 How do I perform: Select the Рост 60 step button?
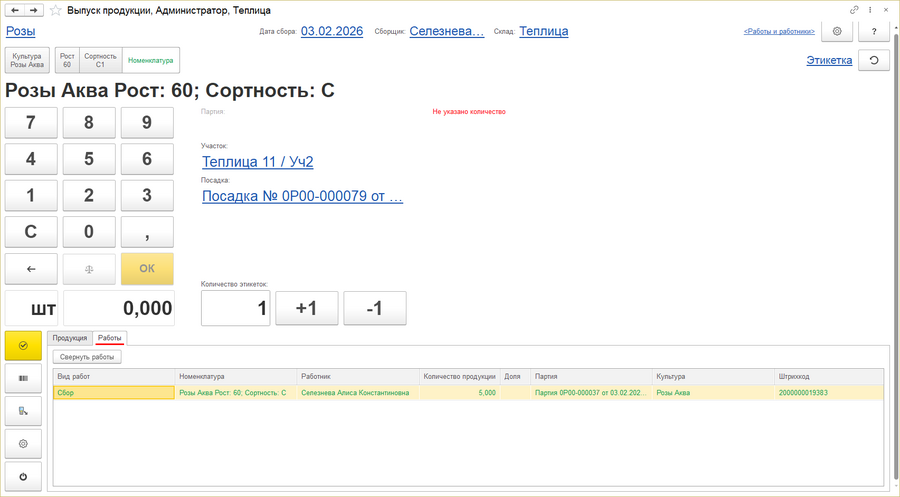67,60
